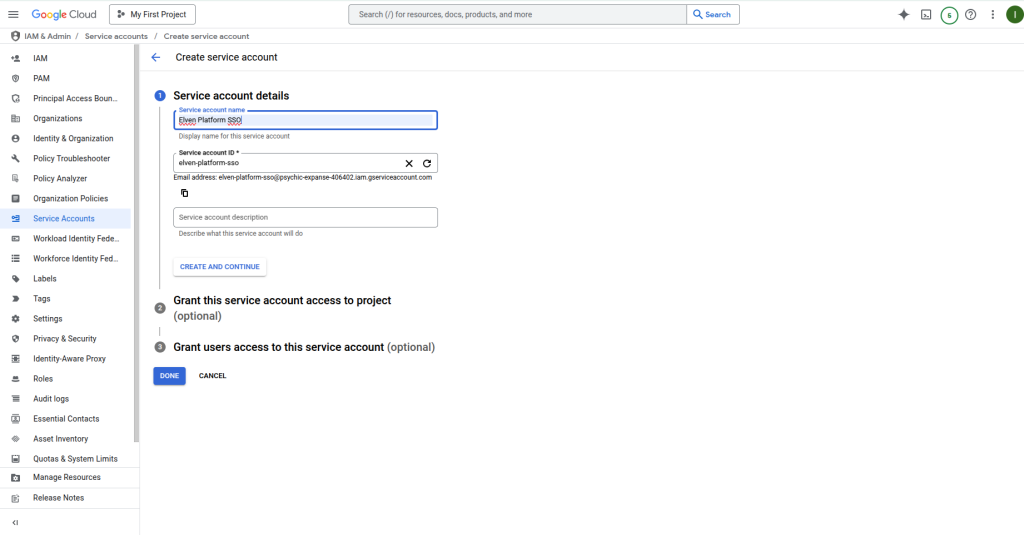
Task: Click the Create and Continue button
Action: click(220, 267)
